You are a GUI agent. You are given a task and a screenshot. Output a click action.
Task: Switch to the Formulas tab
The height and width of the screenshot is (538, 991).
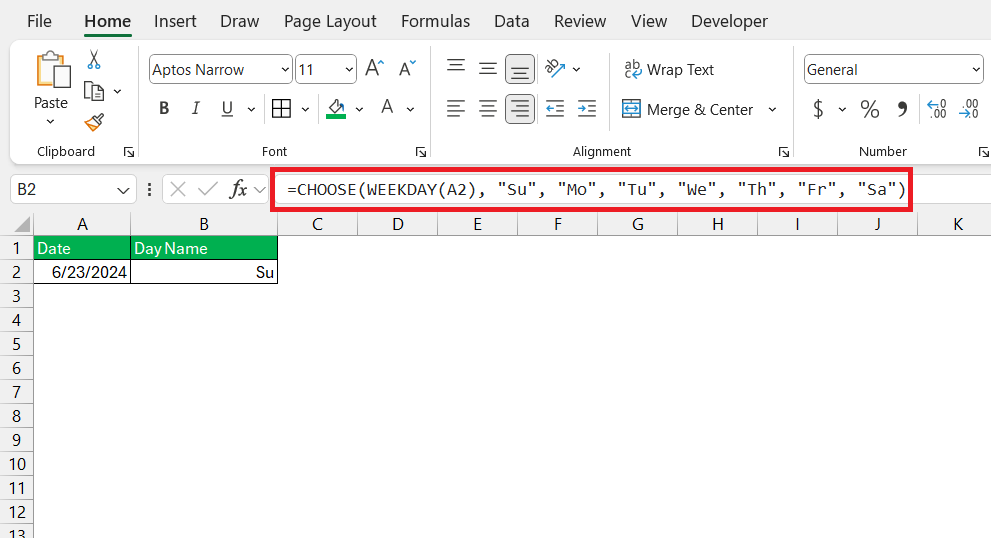[x=435, y=21]
